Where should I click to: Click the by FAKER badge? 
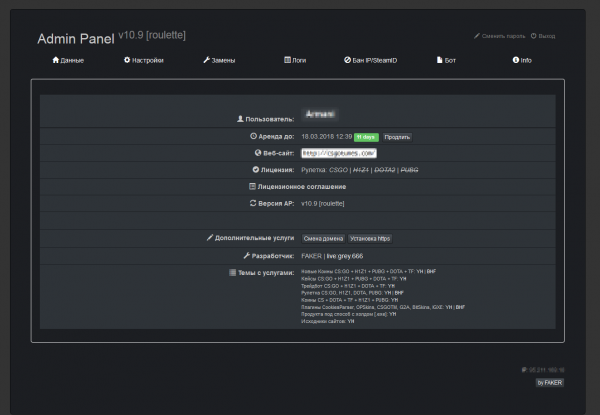549,382
